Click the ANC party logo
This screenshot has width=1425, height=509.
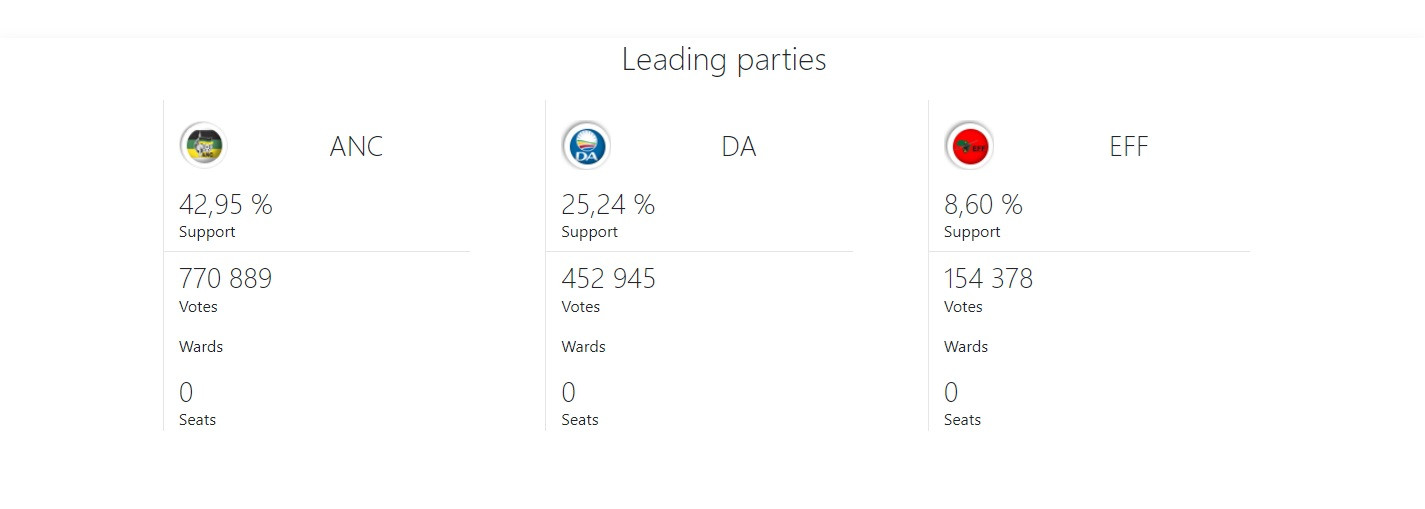point(203,146)
